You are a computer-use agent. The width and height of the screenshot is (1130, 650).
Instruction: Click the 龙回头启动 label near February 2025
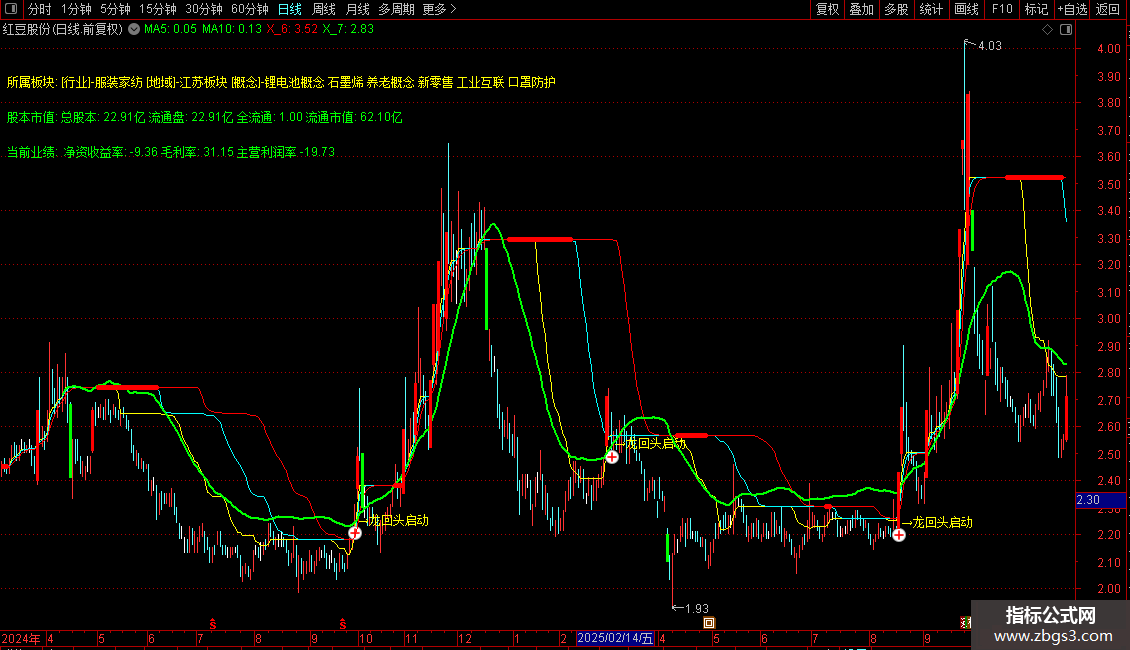(656, 443)
